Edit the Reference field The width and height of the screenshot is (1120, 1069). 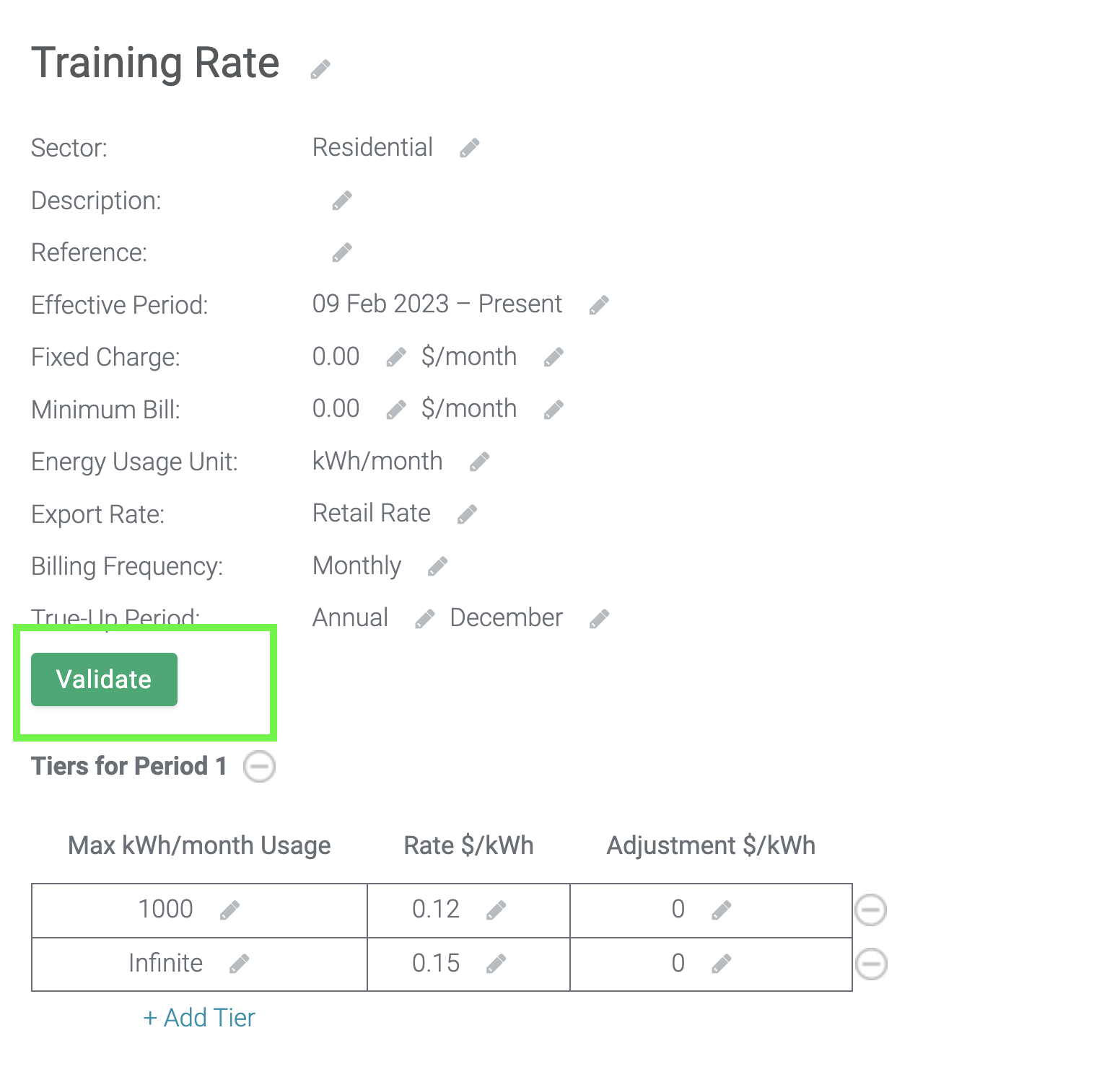[342, 252]
